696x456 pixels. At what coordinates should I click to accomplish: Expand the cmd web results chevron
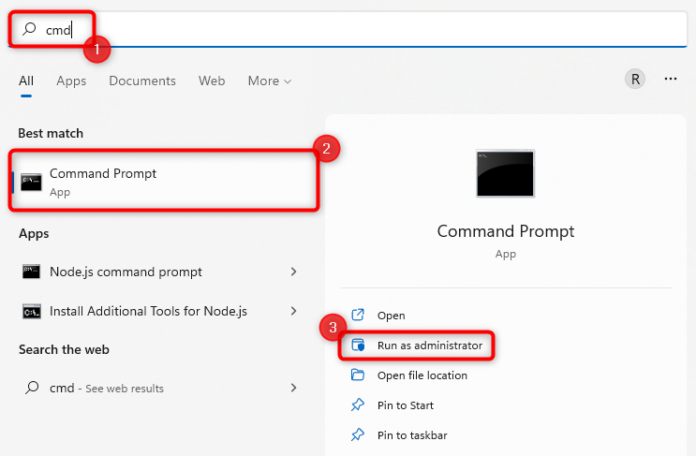coord(293,388)
